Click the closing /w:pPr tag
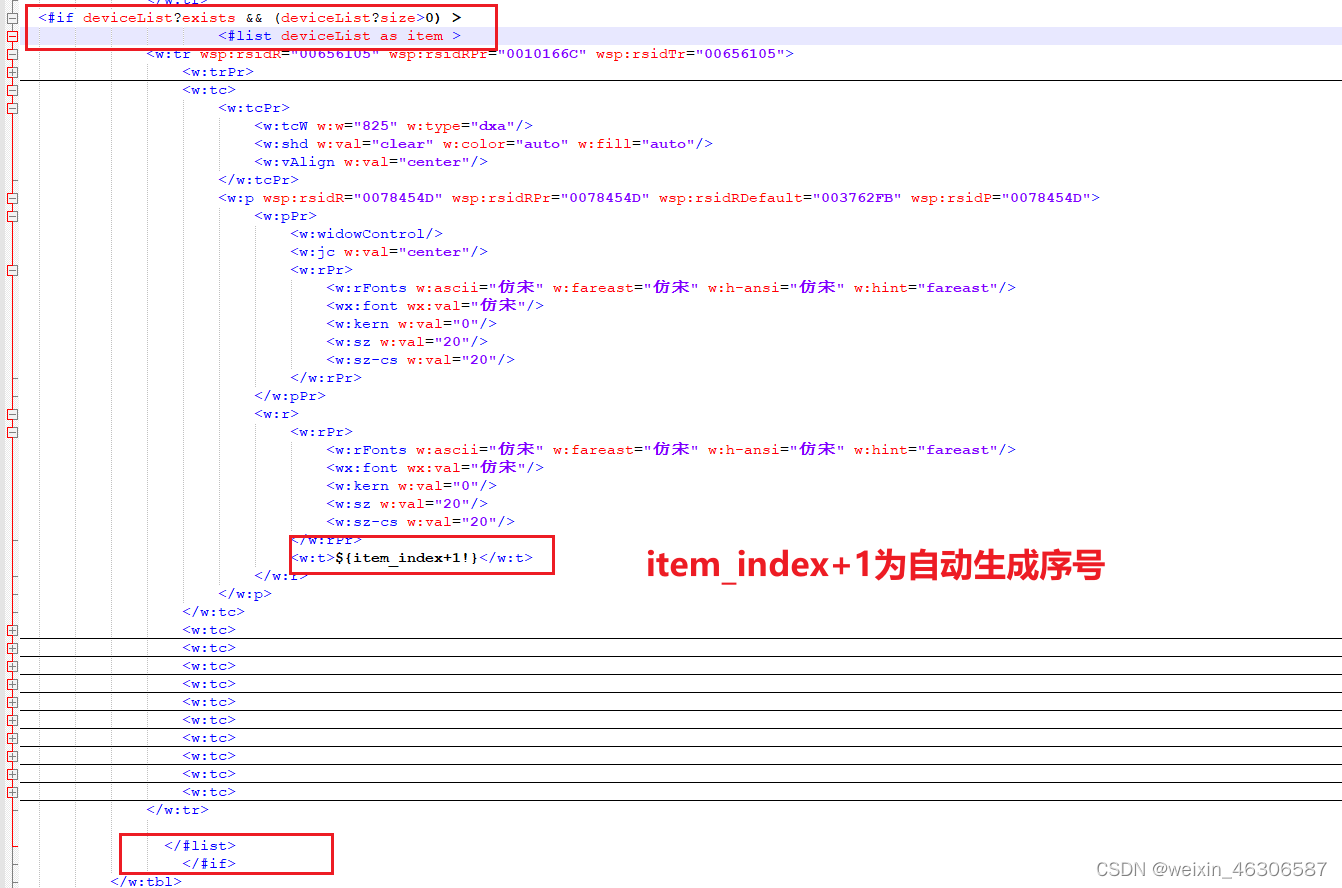Image resolution: width=1342 pixels, height=888 pixels. point(290,396)
